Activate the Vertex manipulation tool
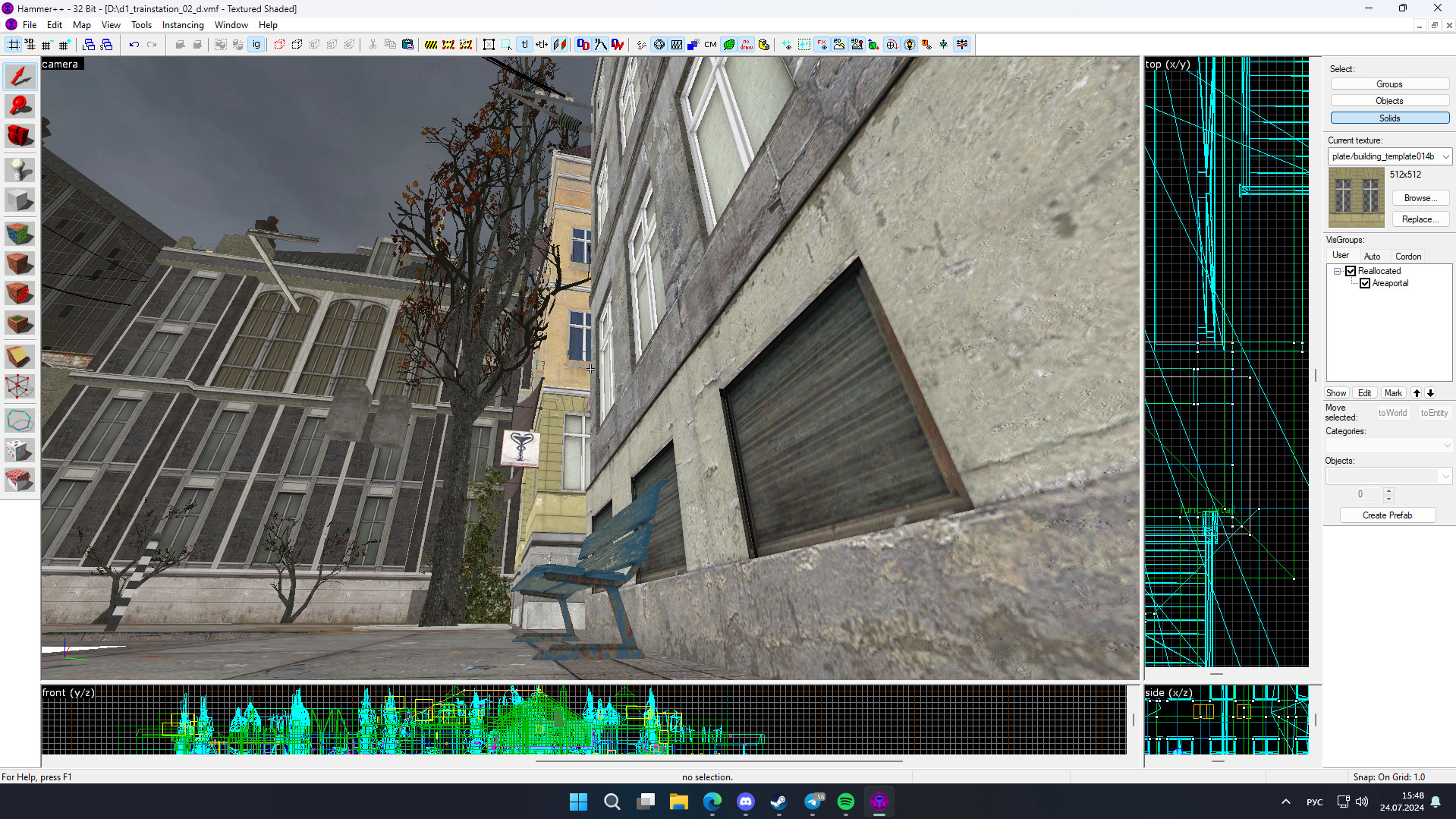 tap(20, 386)
